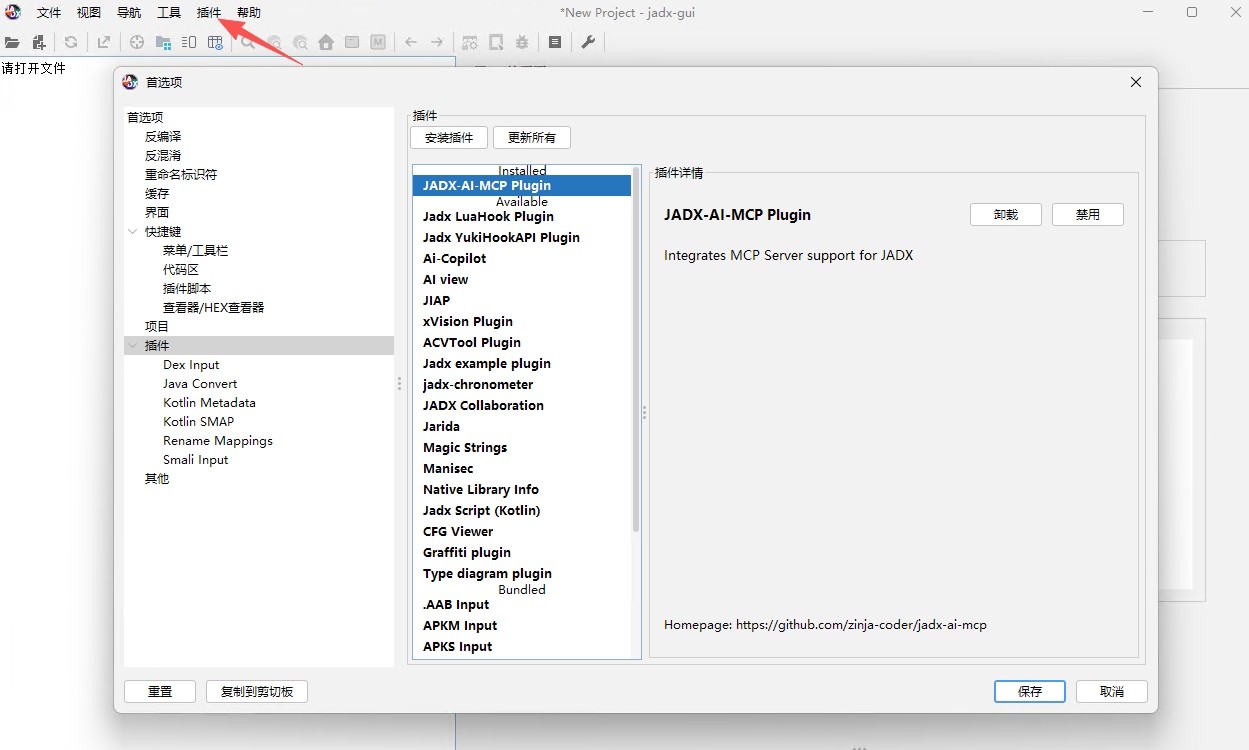
Task: Select Kotlin Metadata tree item
Action: click(209, 403)
